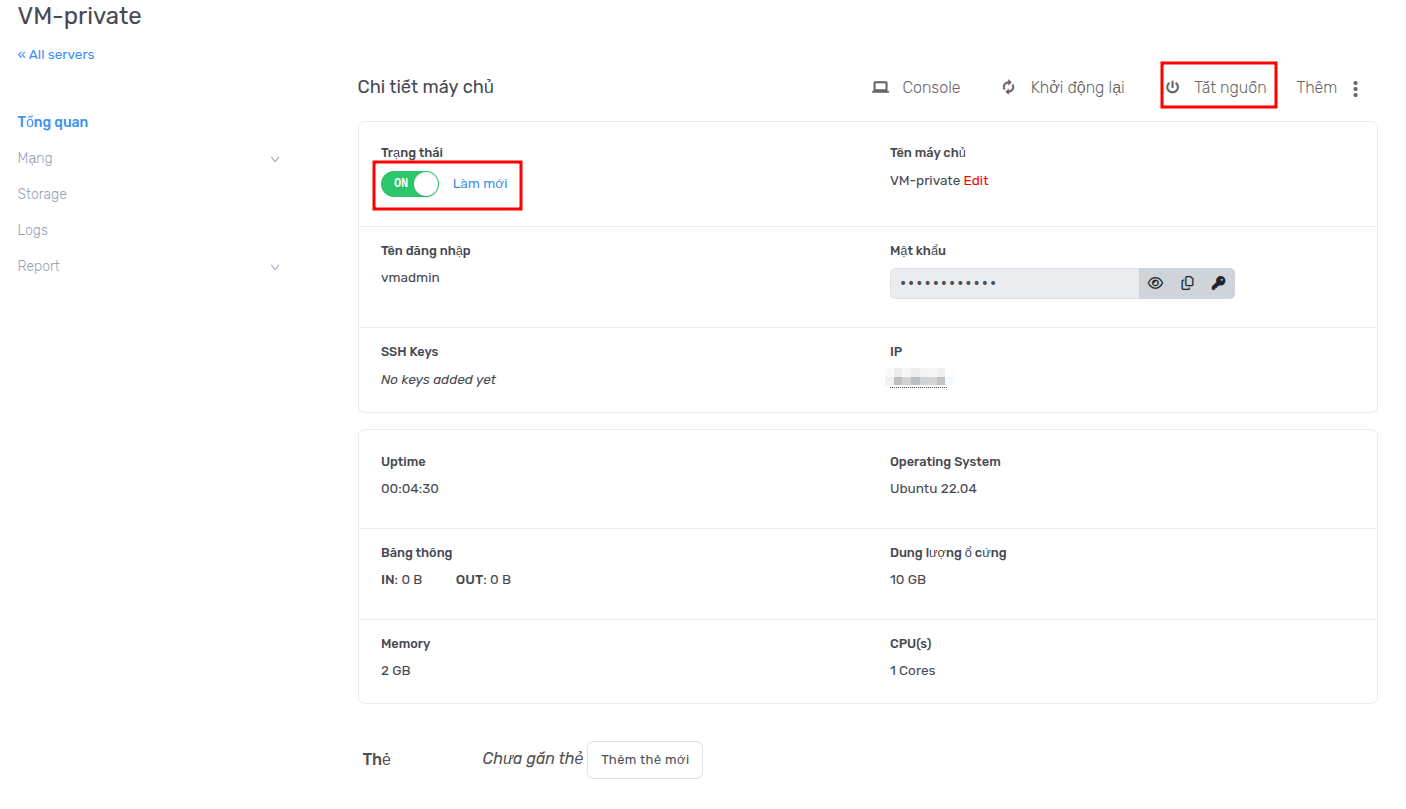1406x809 pixels.
Task: Click the key icon beside password
Action: pyautogui.click(x=1217, y=283)
